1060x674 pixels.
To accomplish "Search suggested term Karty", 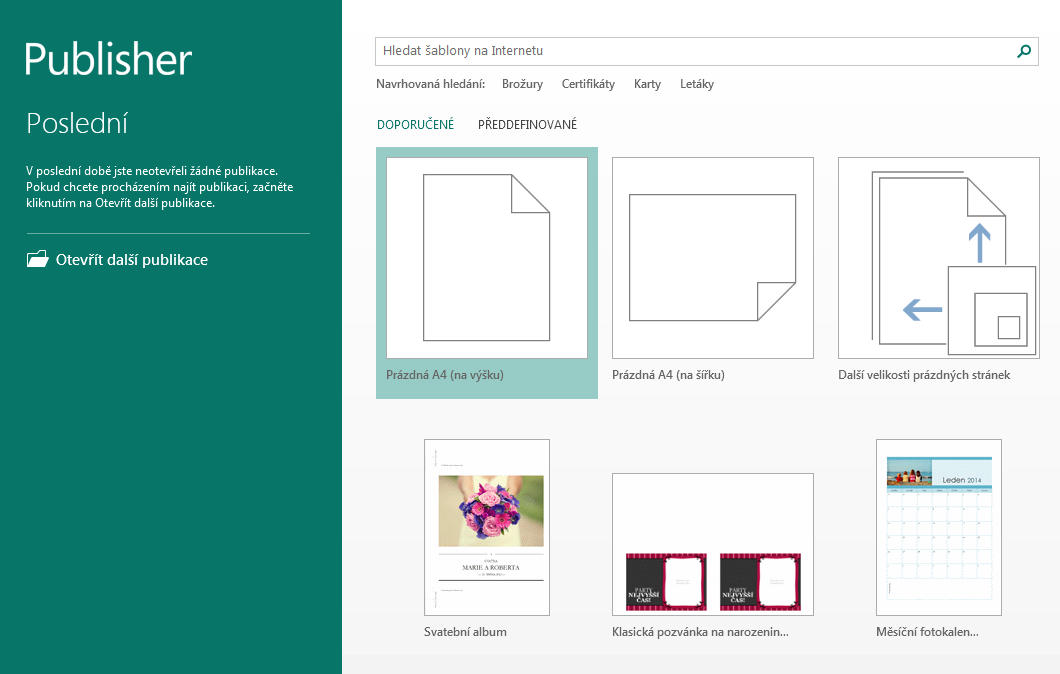I will click(647, 84).
